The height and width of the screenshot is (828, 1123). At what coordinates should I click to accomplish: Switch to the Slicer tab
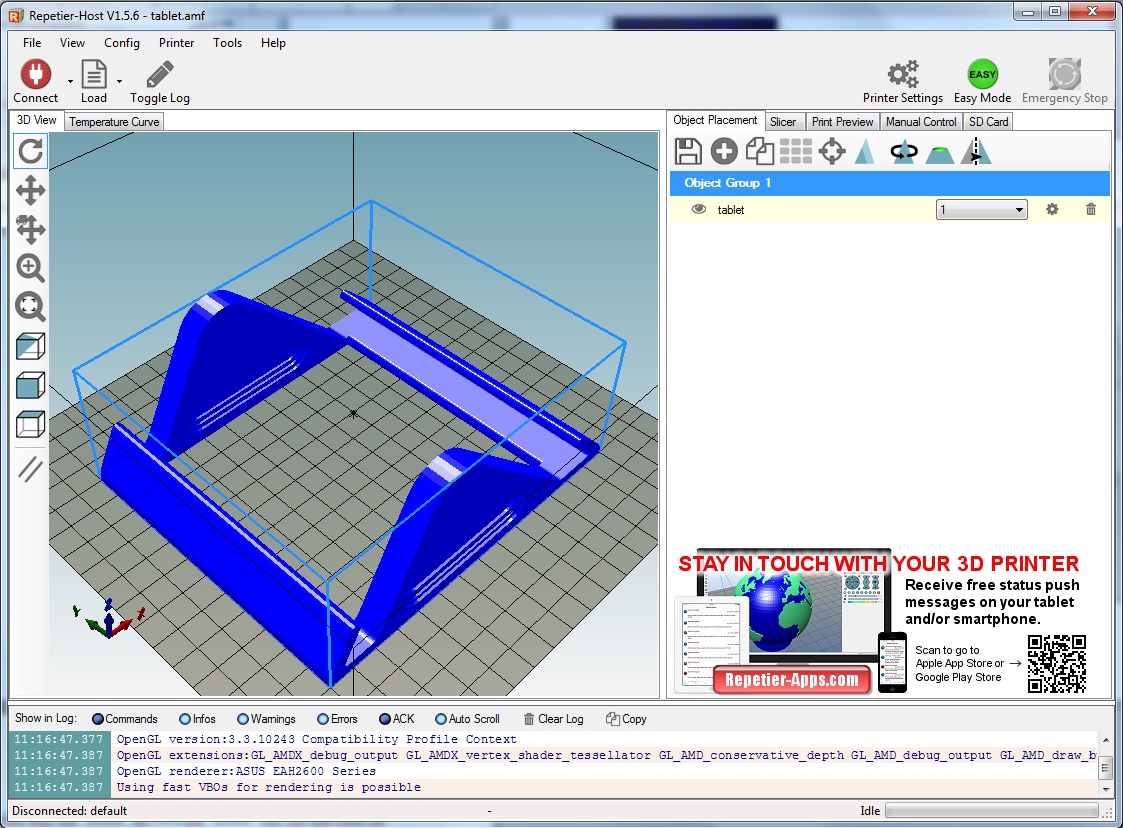click(x=783, y=121)
